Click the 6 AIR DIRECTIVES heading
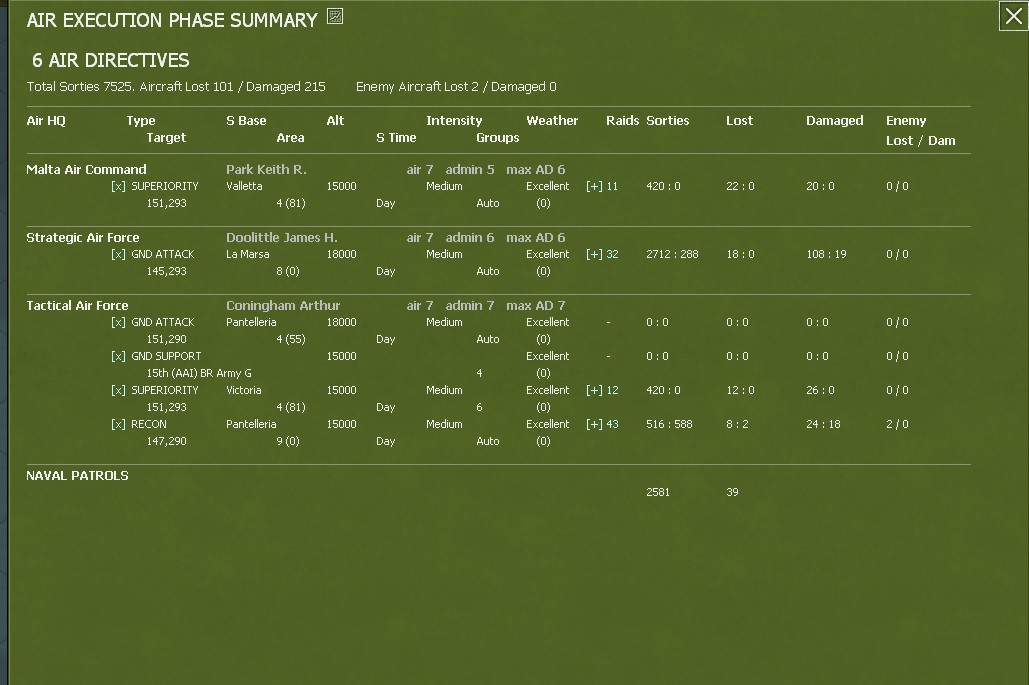Screen dimensions: 1029x685 pos(111,60)
